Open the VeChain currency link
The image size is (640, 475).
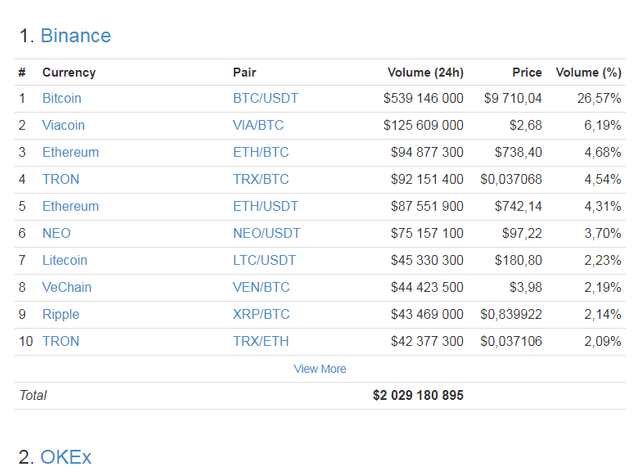pos(66,287)
